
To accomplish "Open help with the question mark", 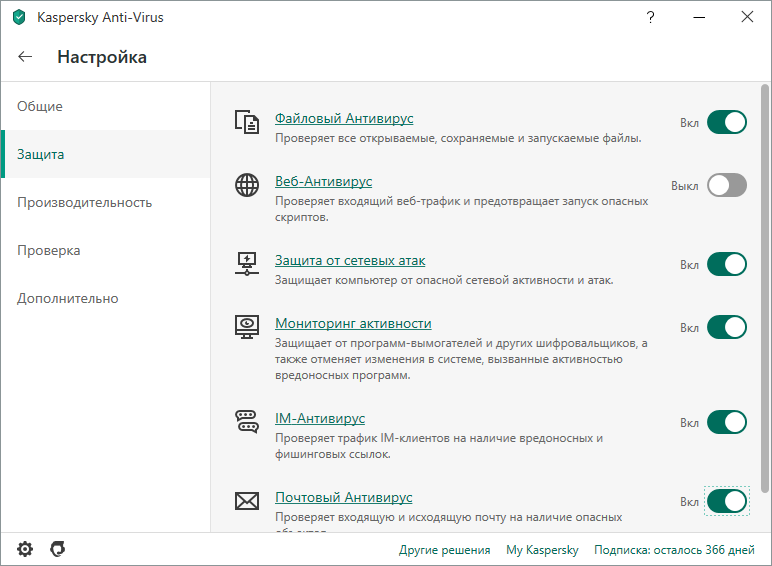I will point(651,17).
